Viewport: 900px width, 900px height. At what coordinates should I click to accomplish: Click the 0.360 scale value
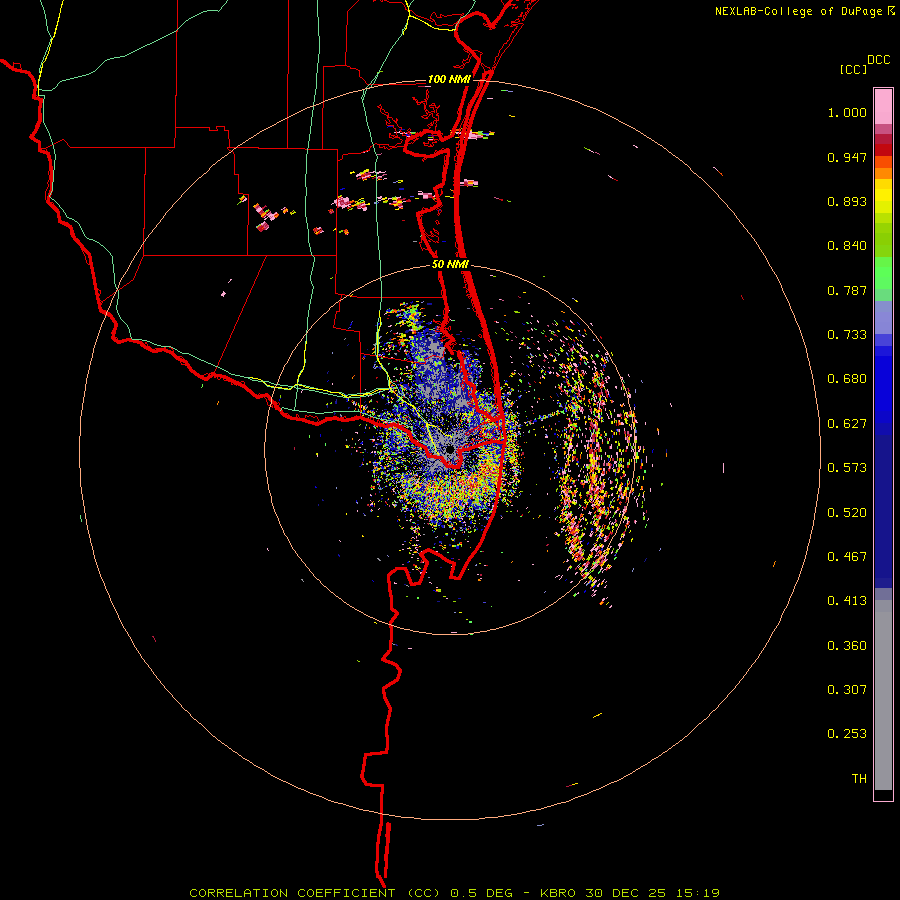coord(847,646)
